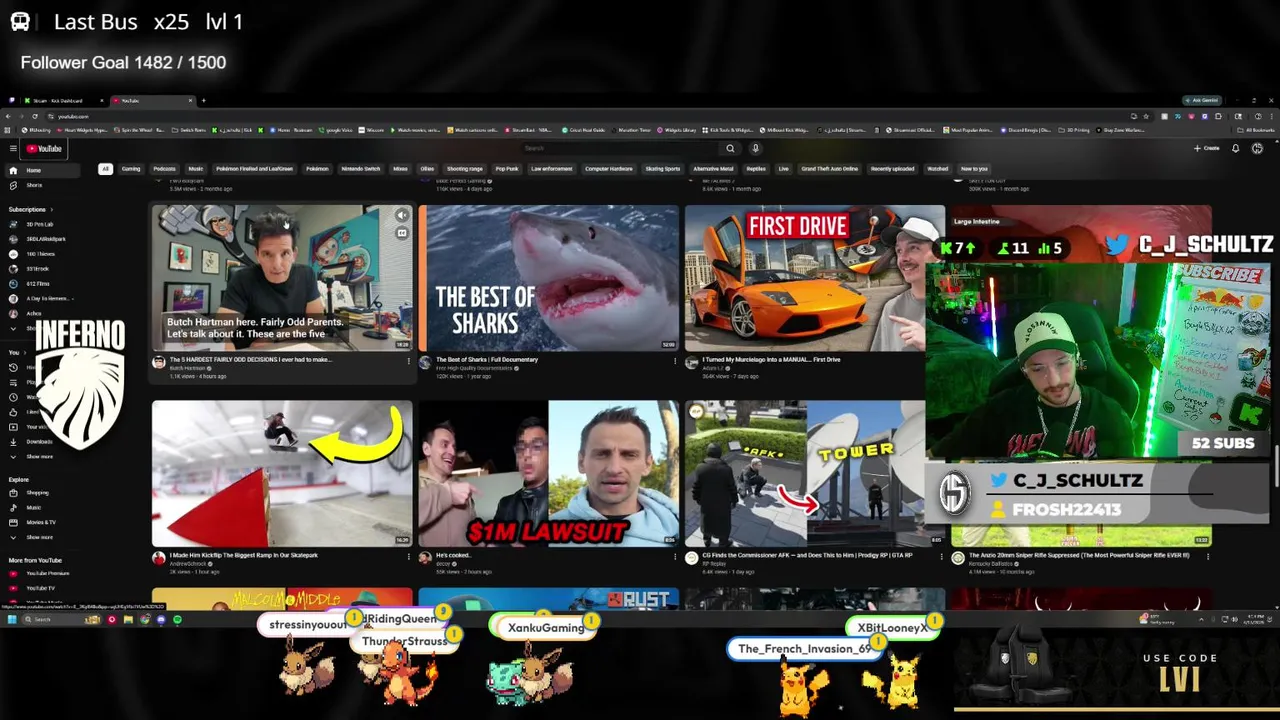Open the Butch Hartman video thumbnail
The image size is (1280, 720).
coord(282,278)
